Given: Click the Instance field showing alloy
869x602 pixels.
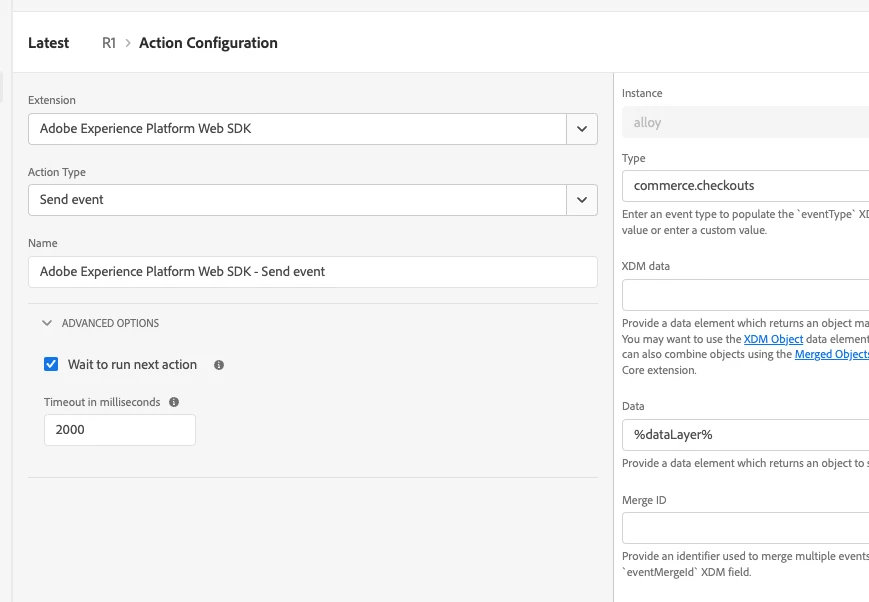Looking at the screenshot, I should click(745, 122).
